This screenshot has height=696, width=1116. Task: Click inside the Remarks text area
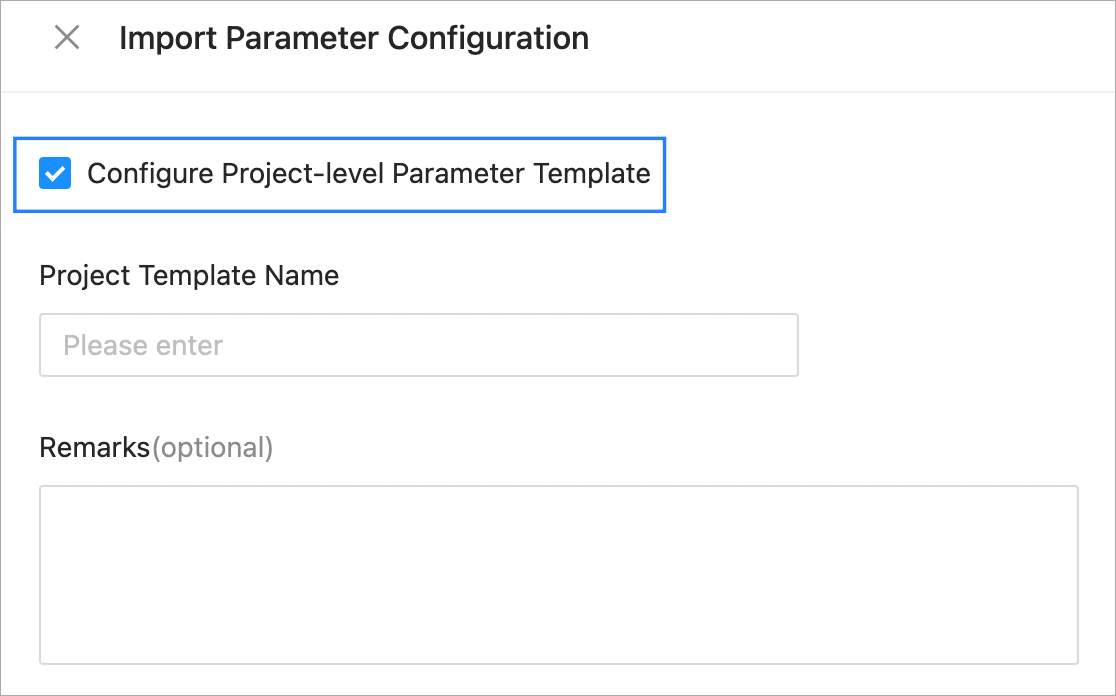click(558, 574)
